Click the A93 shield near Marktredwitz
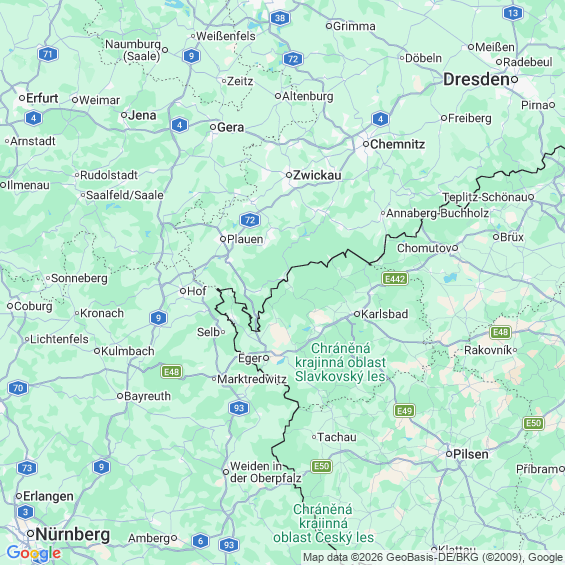This screenshot has width=565, height=565. tap(239, 408)
